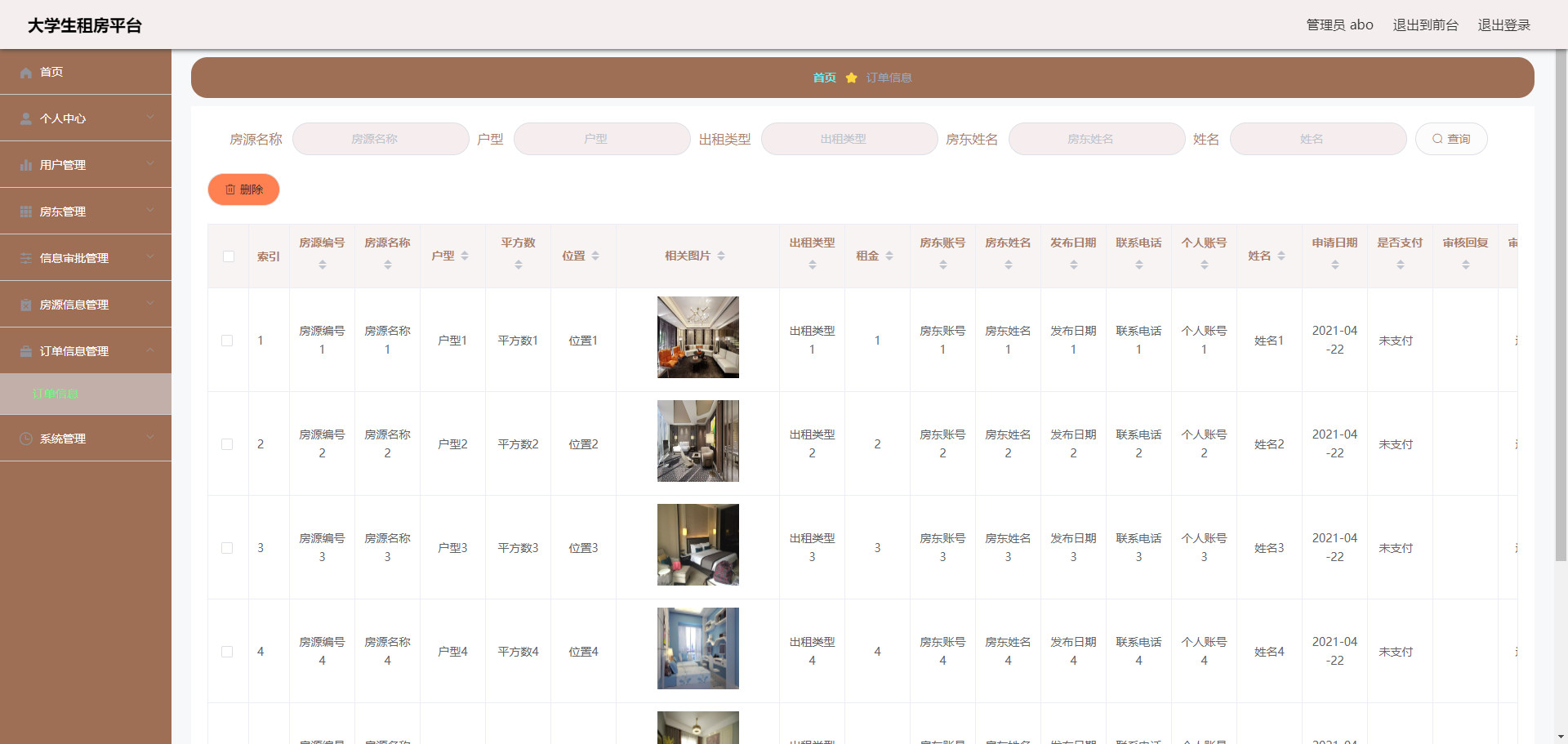Click the clipboard icon beside 房源信息管理
This screenshot has width=1568, height=744.
26,305
